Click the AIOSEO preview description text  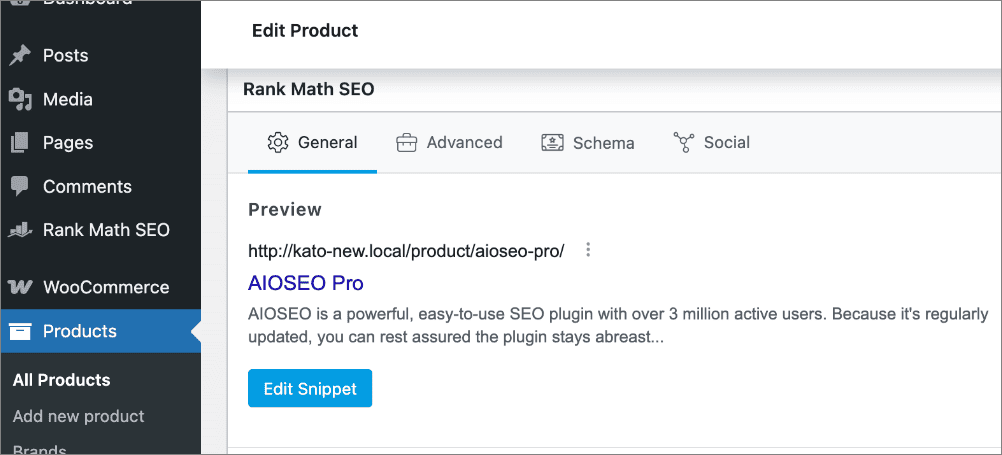[x=618, y=326]
